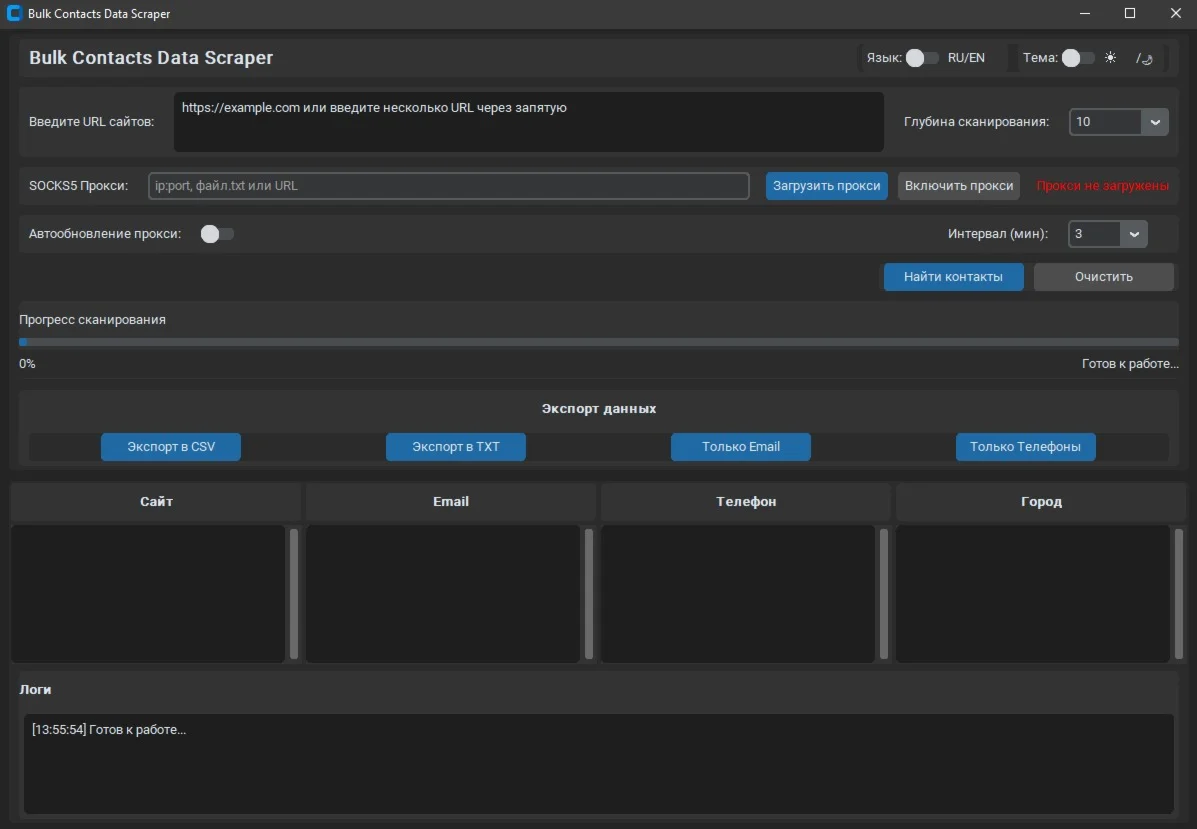
Task: Click the moon dark-theme icon
Action: 1145,58
